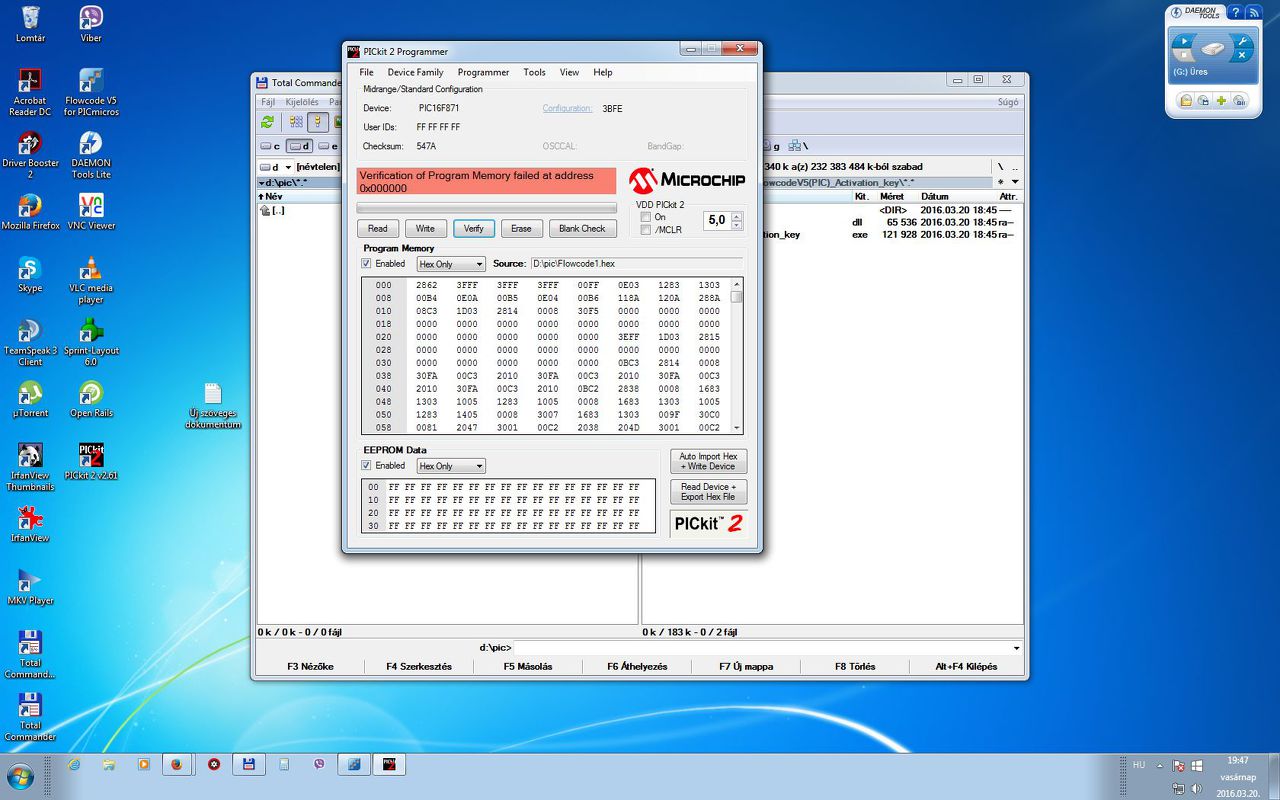1280x800 pixels.
Task: Select the Flowcode V5 for PICmicros icon
Action: click(x=91, y=92)
